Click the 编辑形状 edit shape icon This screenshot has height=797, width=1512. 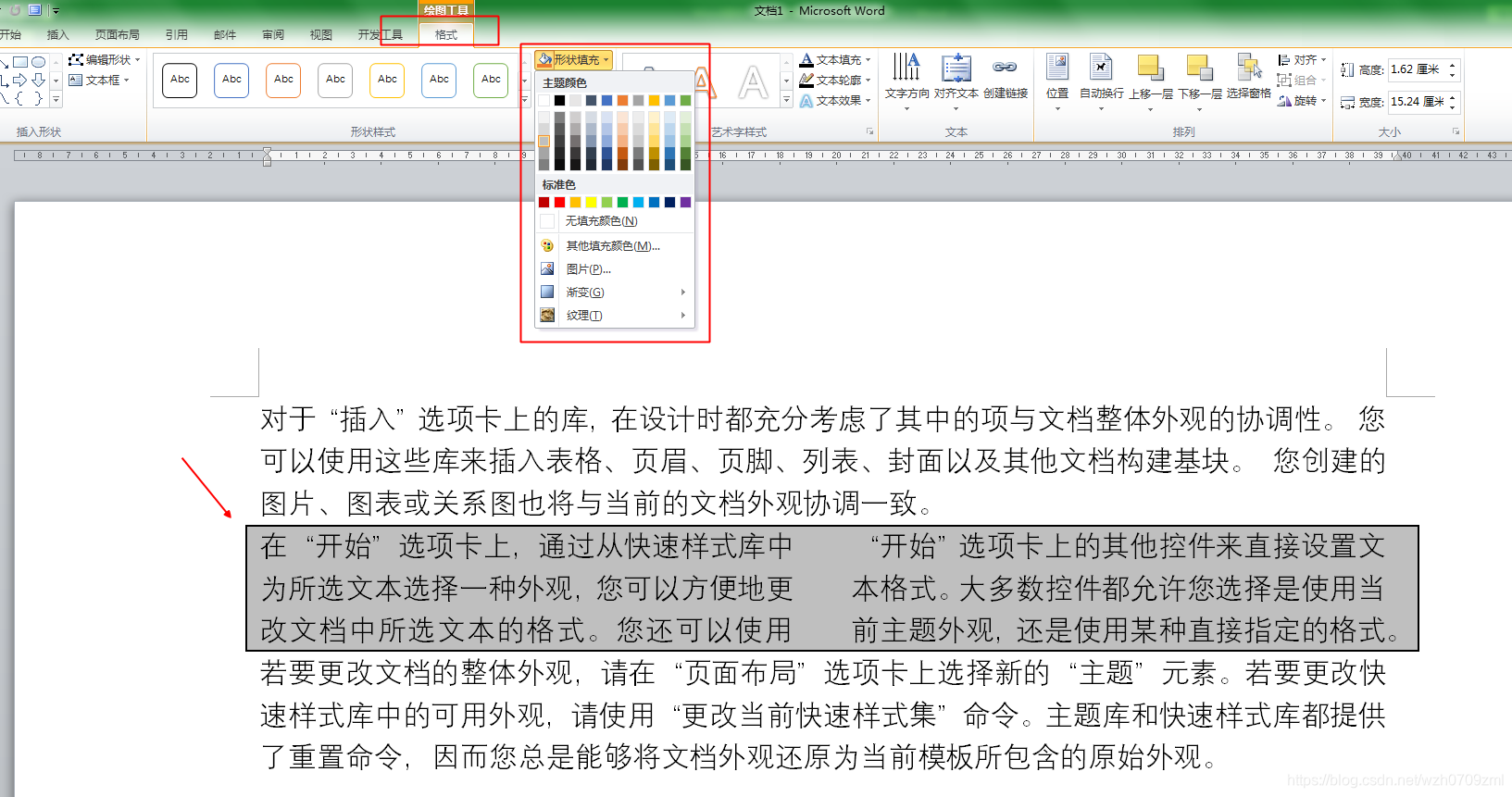[76, 59]
